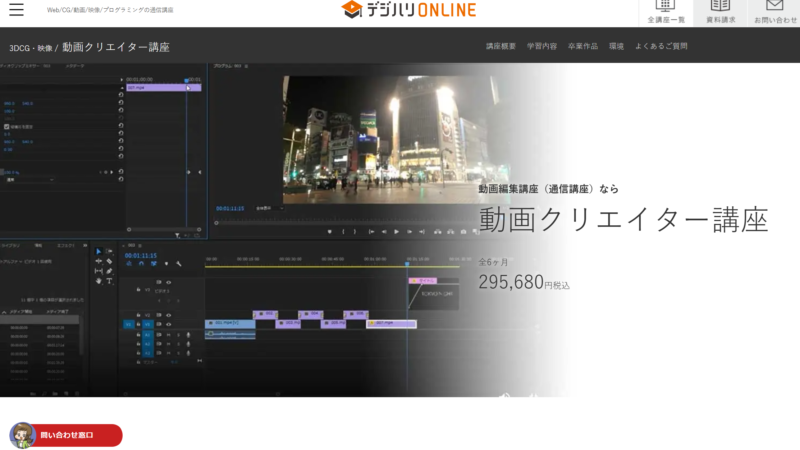Click the Effect Controls filter funnel icon

[x=177, y=235]
